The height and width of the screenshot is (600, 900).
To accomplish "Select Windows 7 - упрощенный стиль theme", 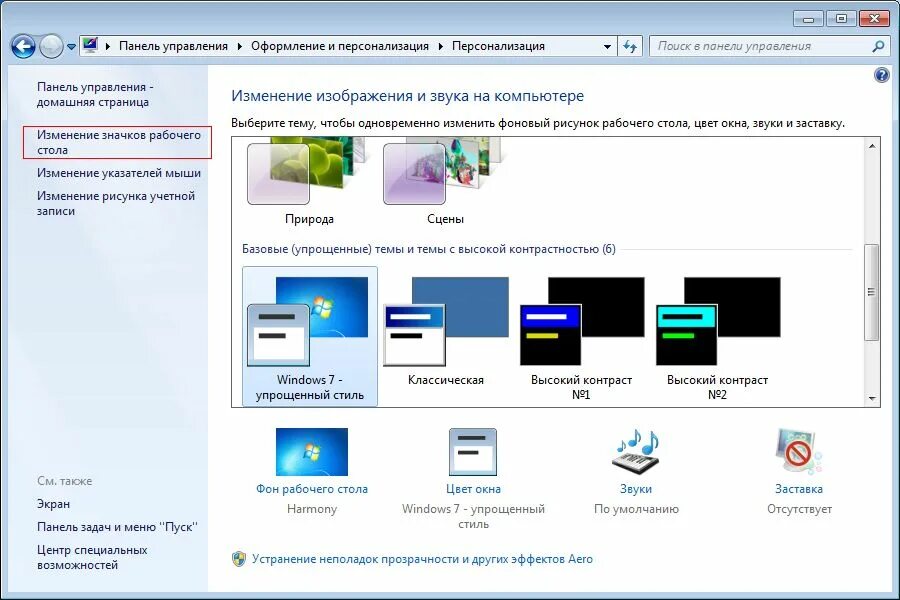I will 310,336.
